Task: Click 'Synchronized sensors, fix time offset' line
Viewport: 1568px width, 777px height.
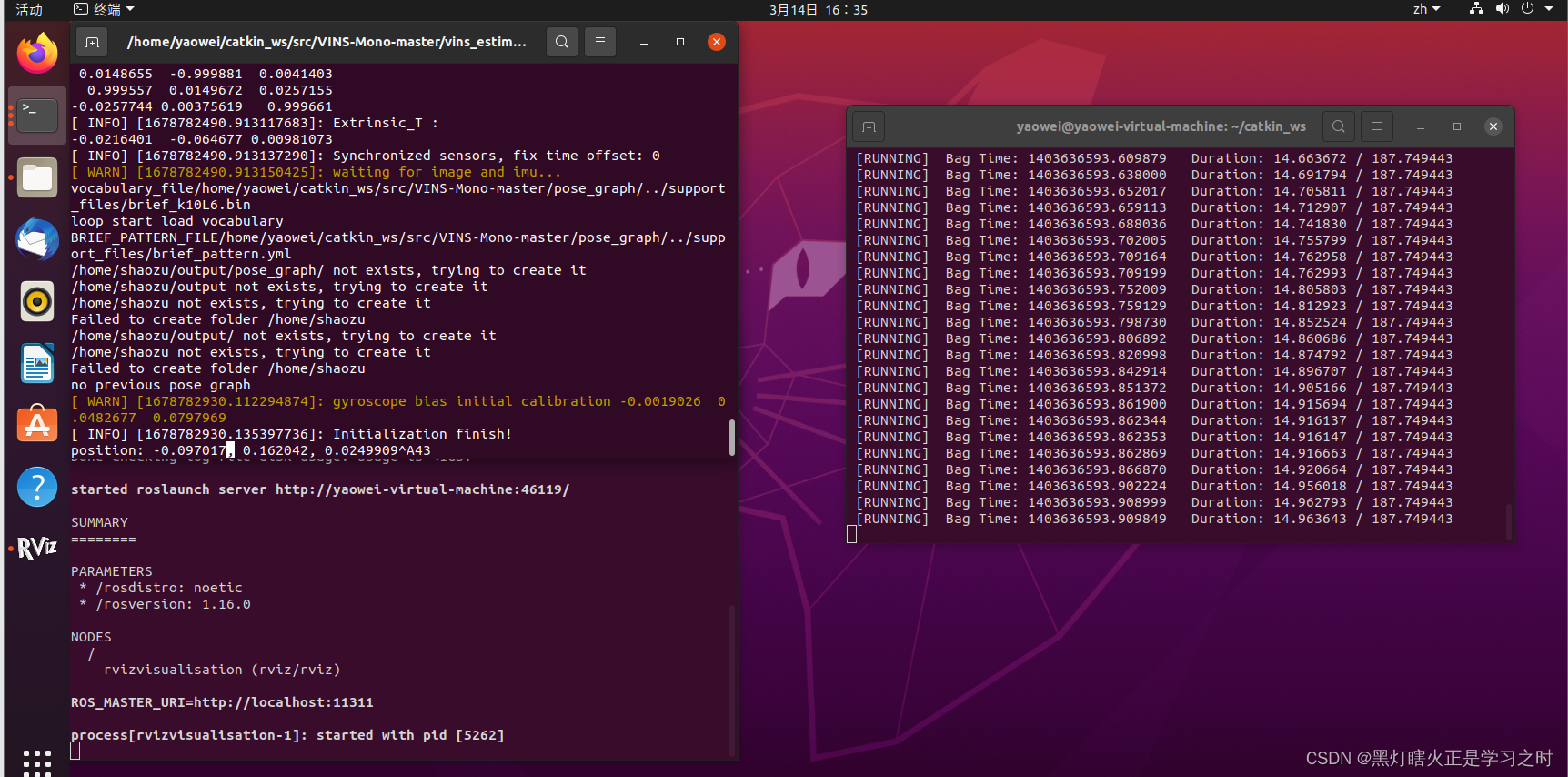Action: (x=366, y=156)
